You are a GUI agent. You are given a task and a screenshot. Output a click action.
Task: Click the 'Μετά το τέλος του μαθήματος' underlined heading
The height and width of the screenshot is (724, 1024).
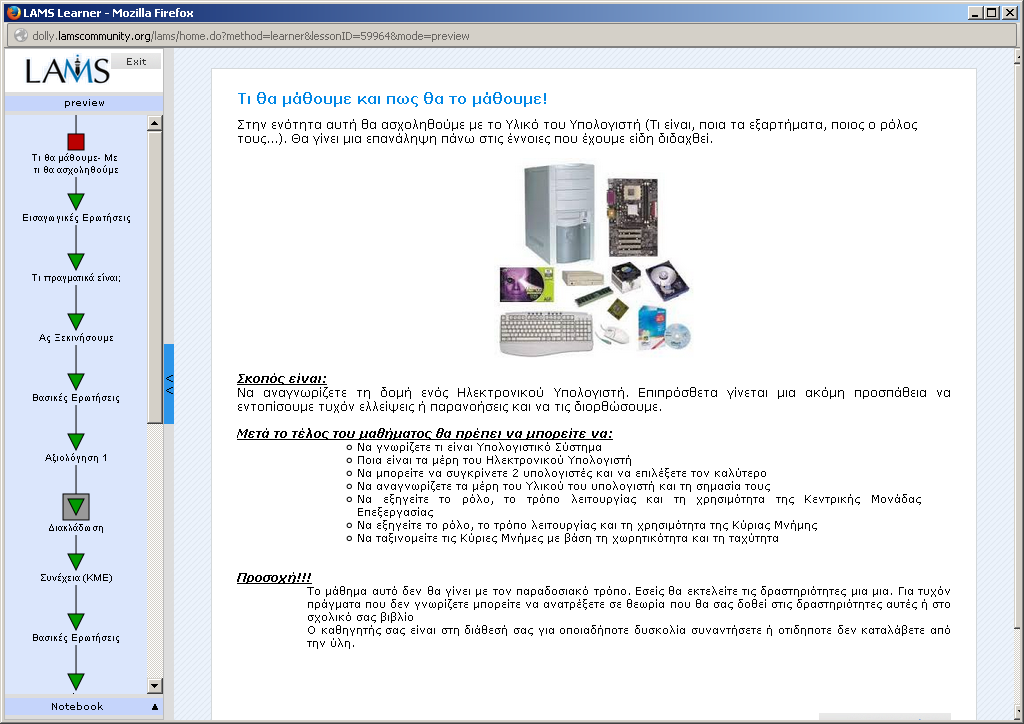coord(424,433)
